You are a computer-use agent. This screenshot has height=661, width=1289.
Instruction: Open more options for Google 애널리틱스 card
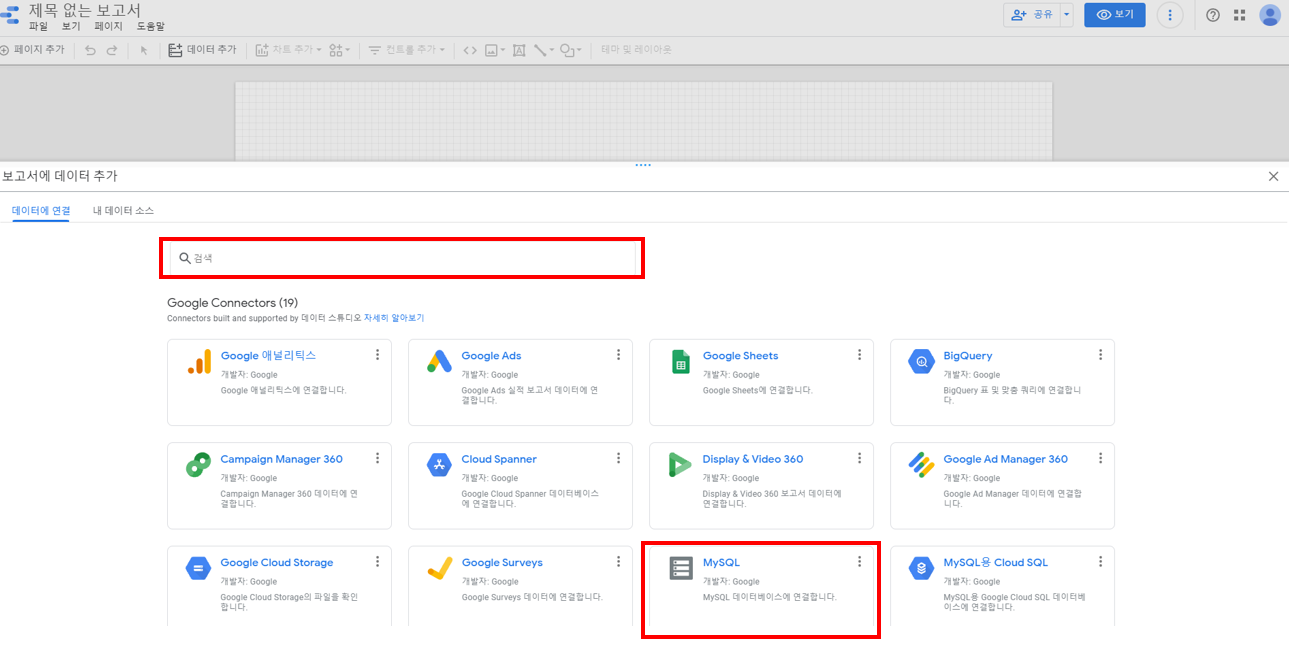coord(377,355)
